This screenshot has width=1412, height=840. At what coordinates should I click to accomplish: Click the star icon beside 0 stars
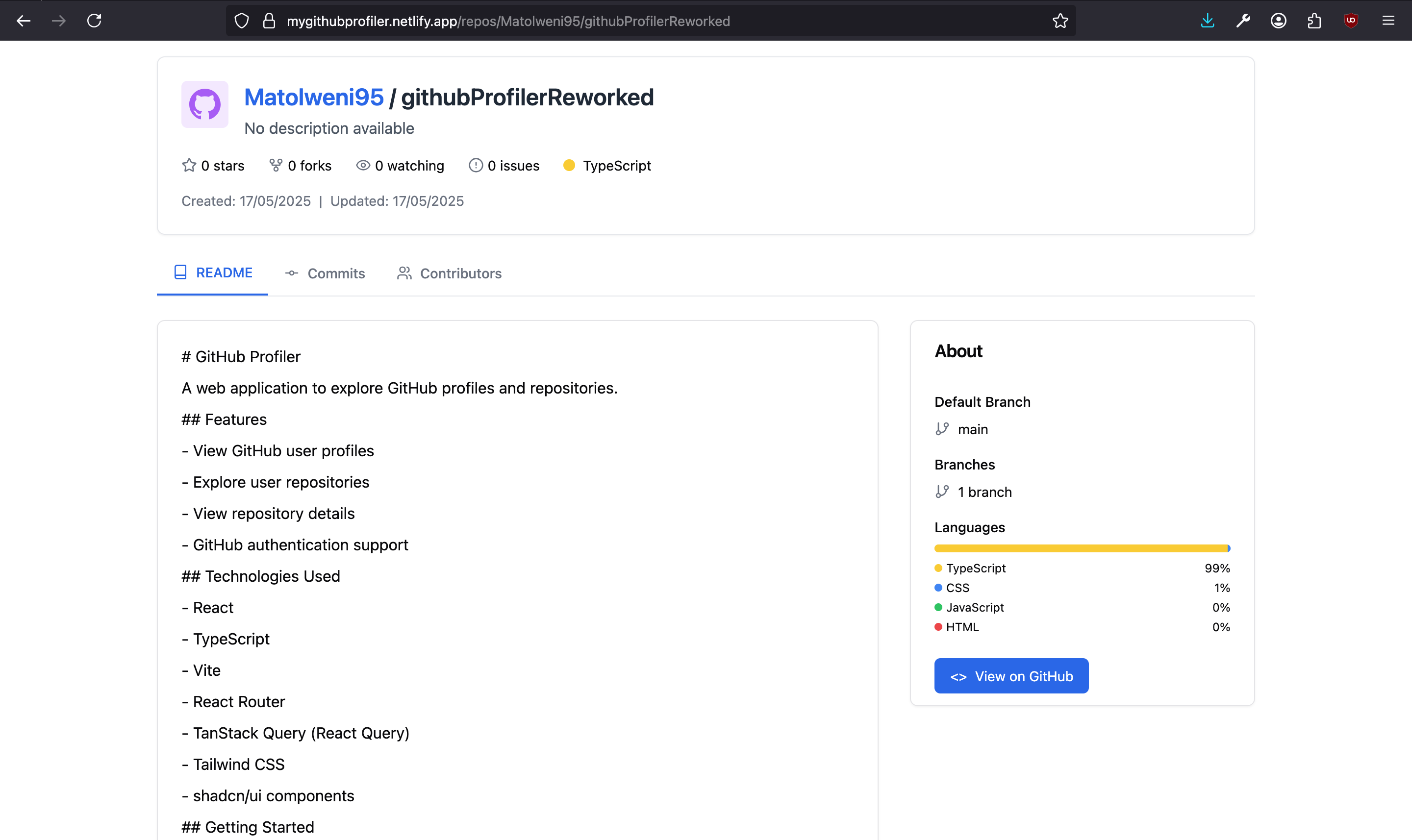coord(189,165)
